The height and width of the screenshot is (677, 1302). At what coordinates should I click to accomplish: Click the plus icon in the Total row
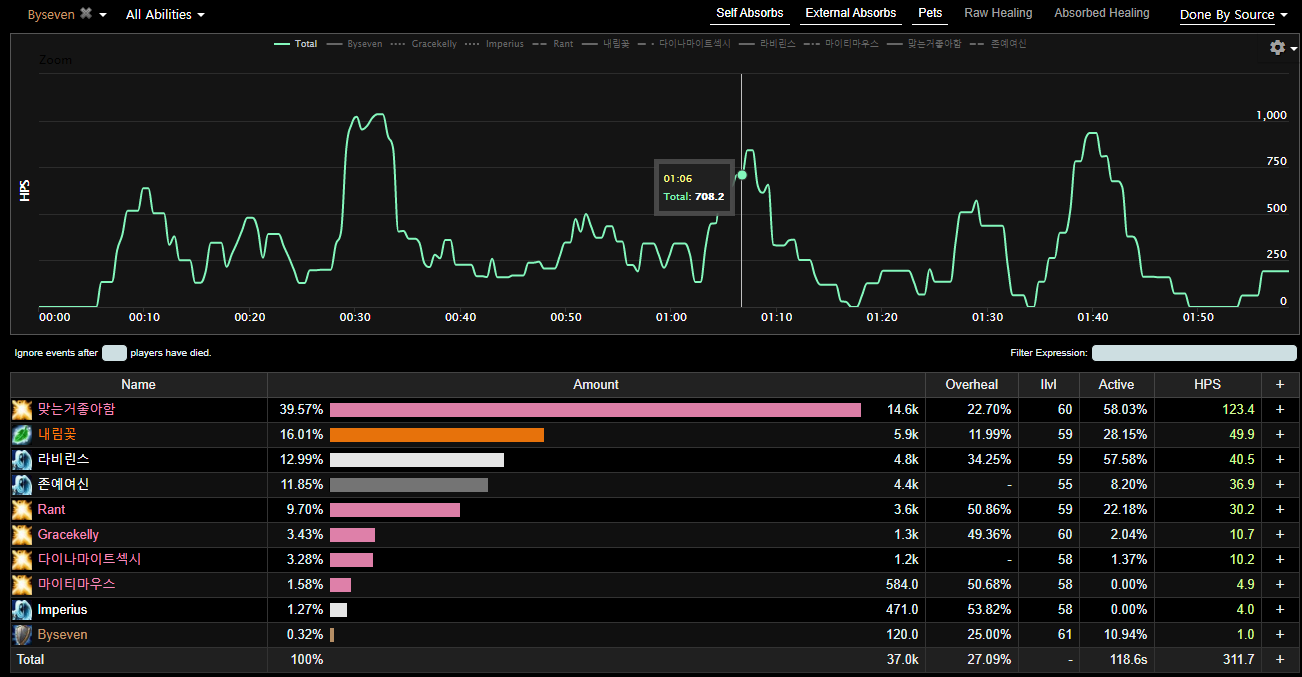[x=1279, y=660]
